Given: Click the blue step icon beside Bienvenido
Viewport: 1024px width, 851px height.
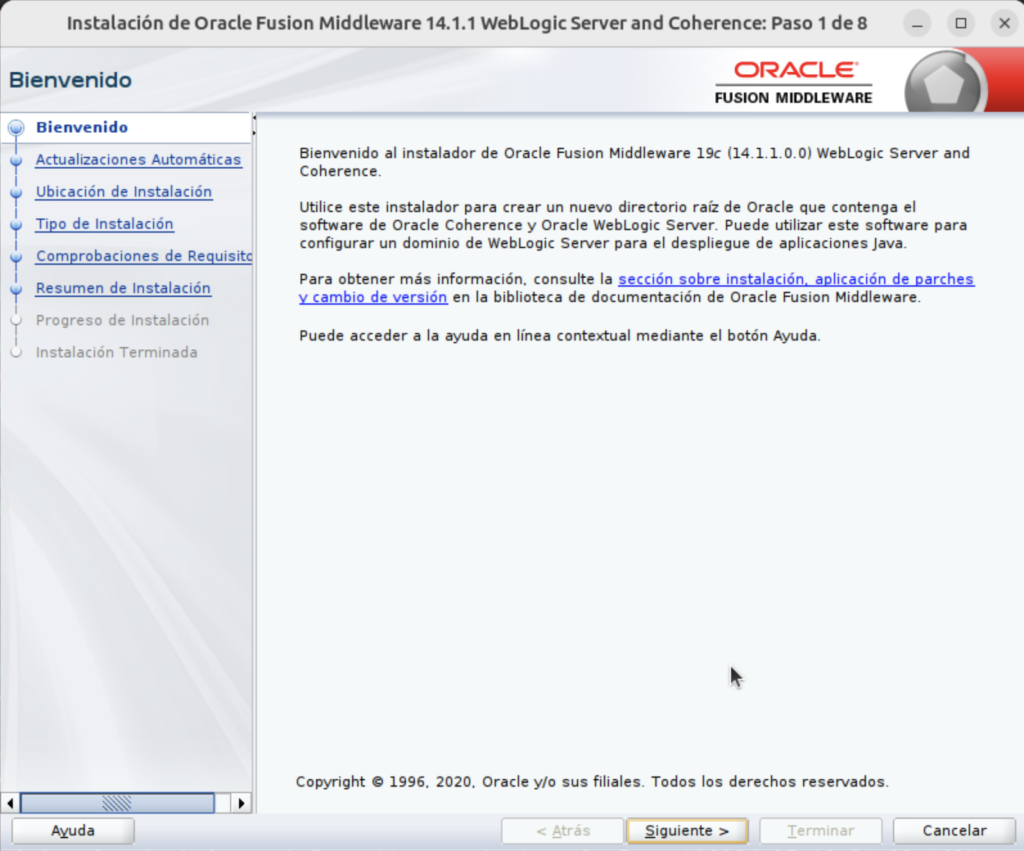Looking at the screenshot, I should coord(16,127).
